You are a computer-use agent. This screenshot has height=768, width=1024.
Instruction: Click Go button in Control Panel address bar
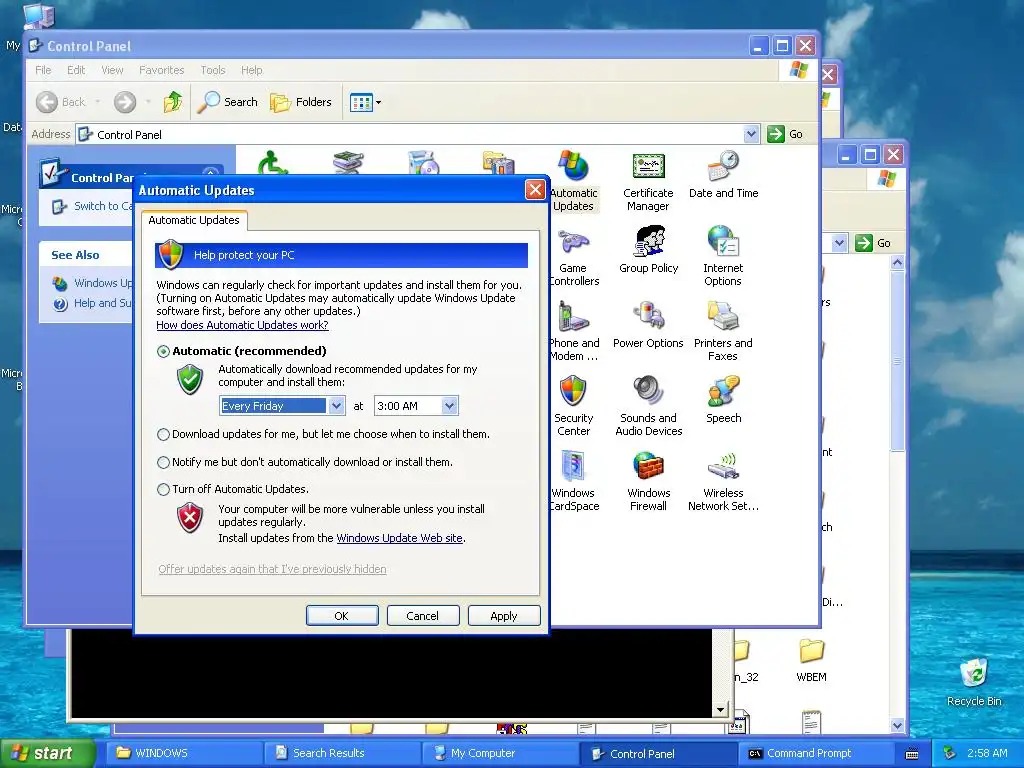point(785,134)
